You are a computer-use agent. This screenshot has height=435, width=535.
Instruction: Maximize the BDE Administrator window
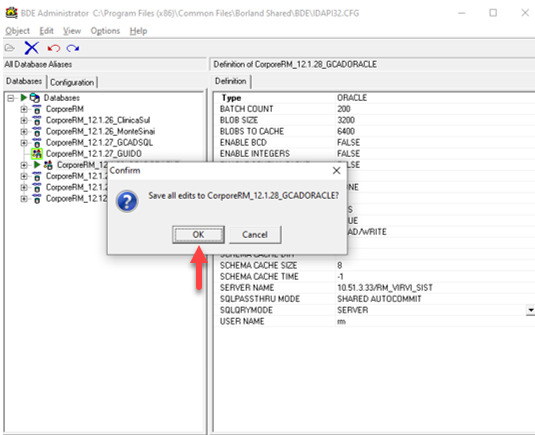coord(493,13)
